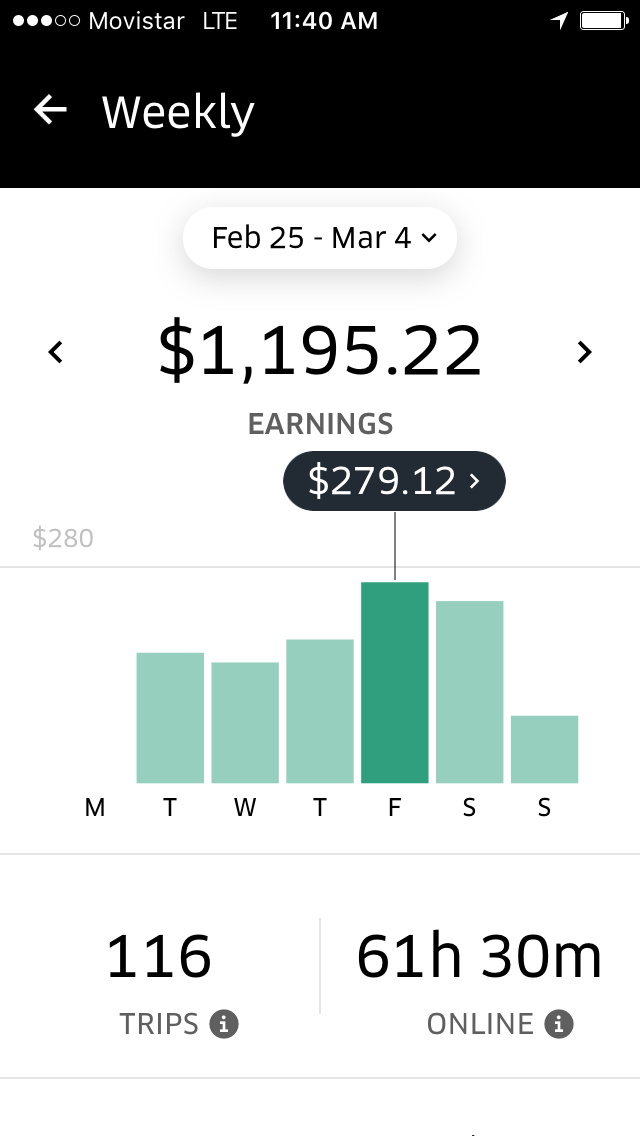The image size is (640, 1136).
Task: Select Thursday's earnings bar
Action: tap(320, 711)
